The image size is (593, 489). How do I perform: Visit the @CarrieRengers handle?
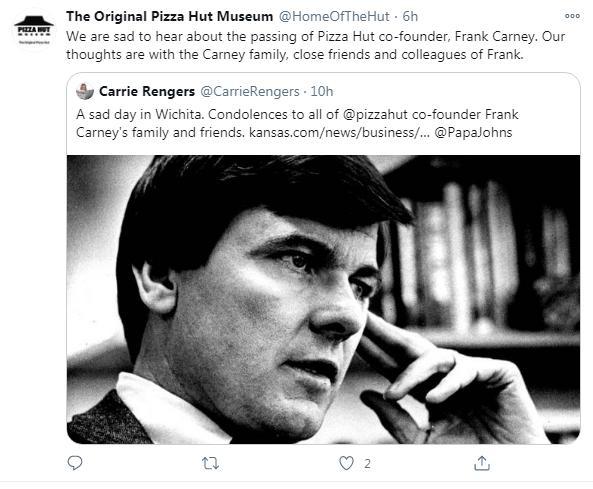(250, 92)
